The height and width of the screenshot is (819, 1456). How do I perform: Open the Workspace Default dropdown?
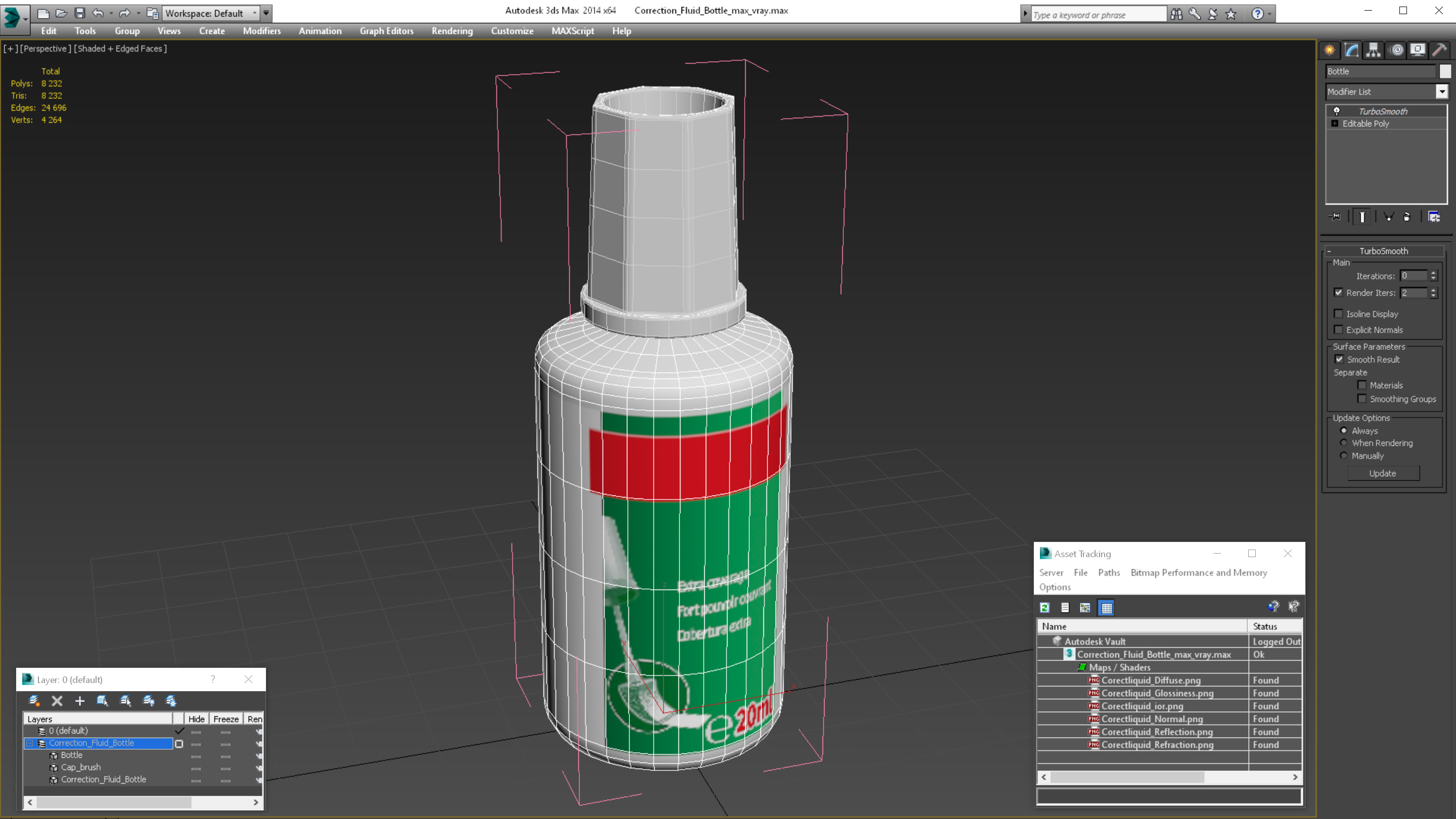pyautogui.click(x=211, y=13)
